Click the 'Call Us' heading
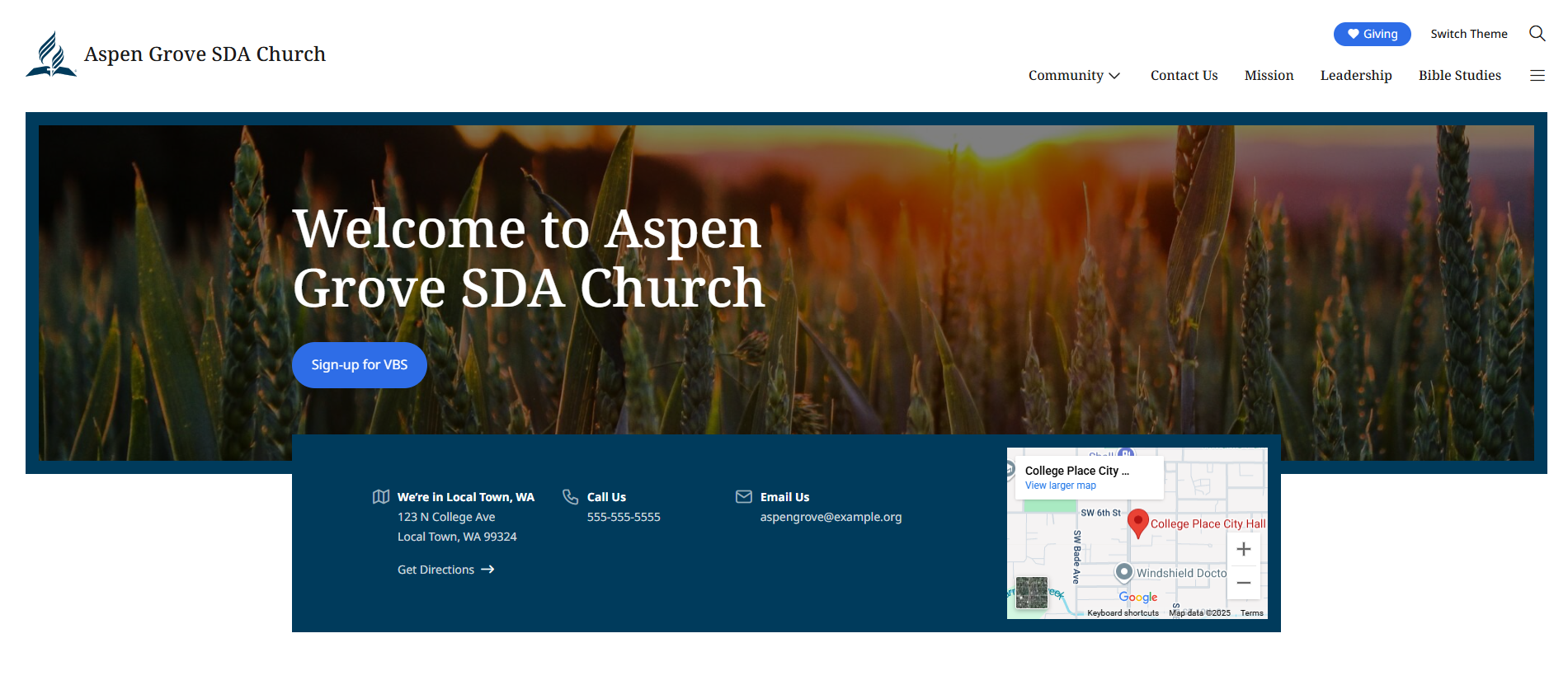1568x699 pixels. click(x=606, y=497)
